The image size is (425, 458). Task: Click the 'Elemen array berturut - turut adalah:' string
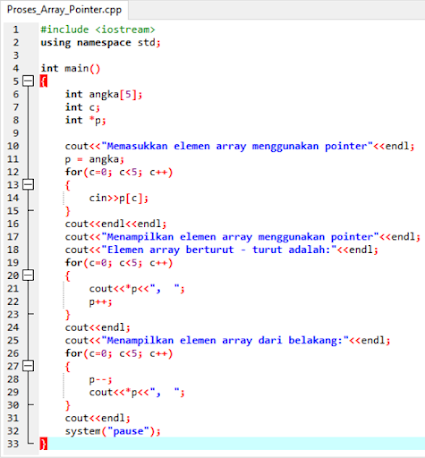click(x=219, y=250)
